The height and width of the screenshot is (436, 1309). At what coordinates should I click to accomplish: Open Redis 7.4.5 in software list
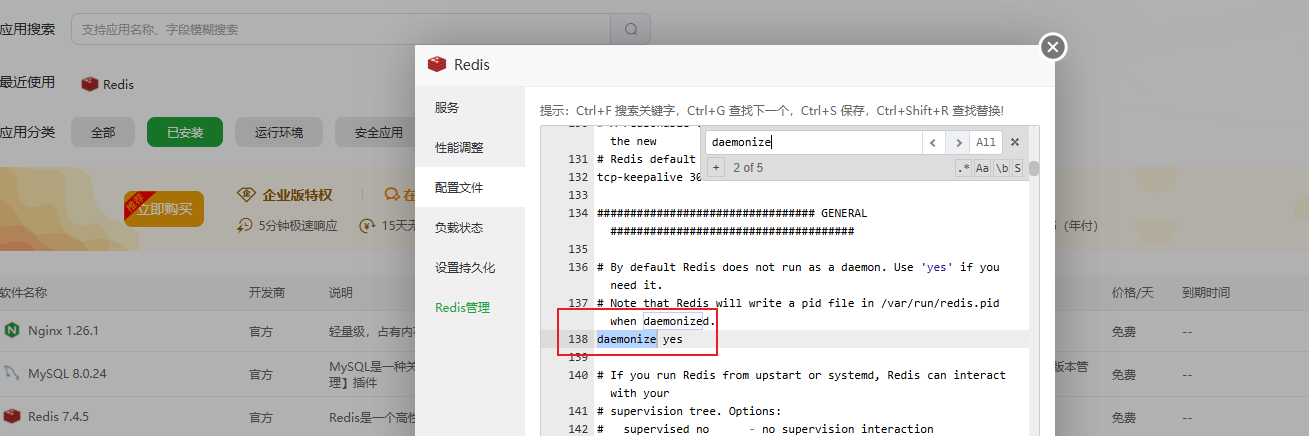coord(59,416)
